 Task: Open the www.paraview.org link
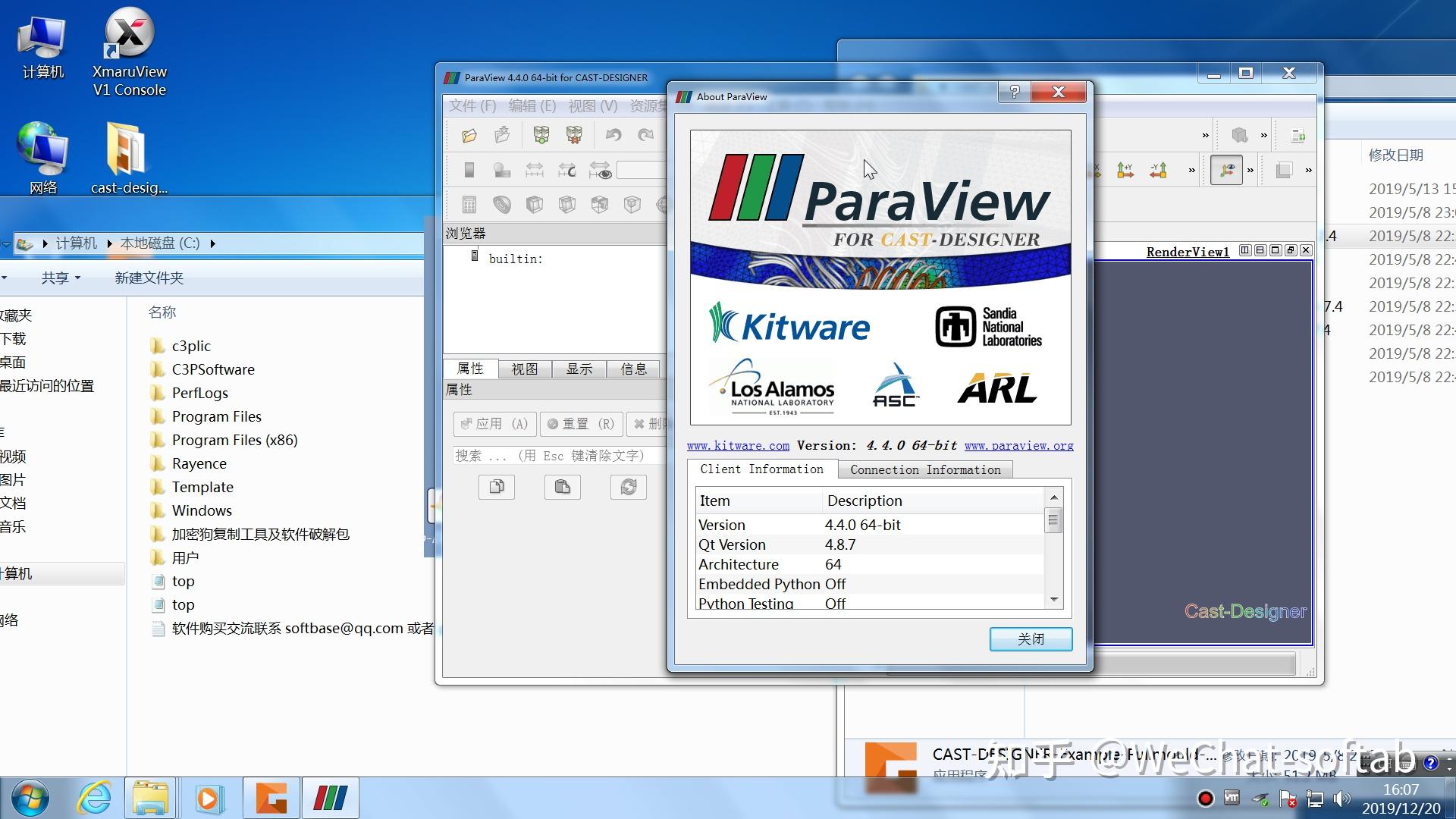(1018, 446)
